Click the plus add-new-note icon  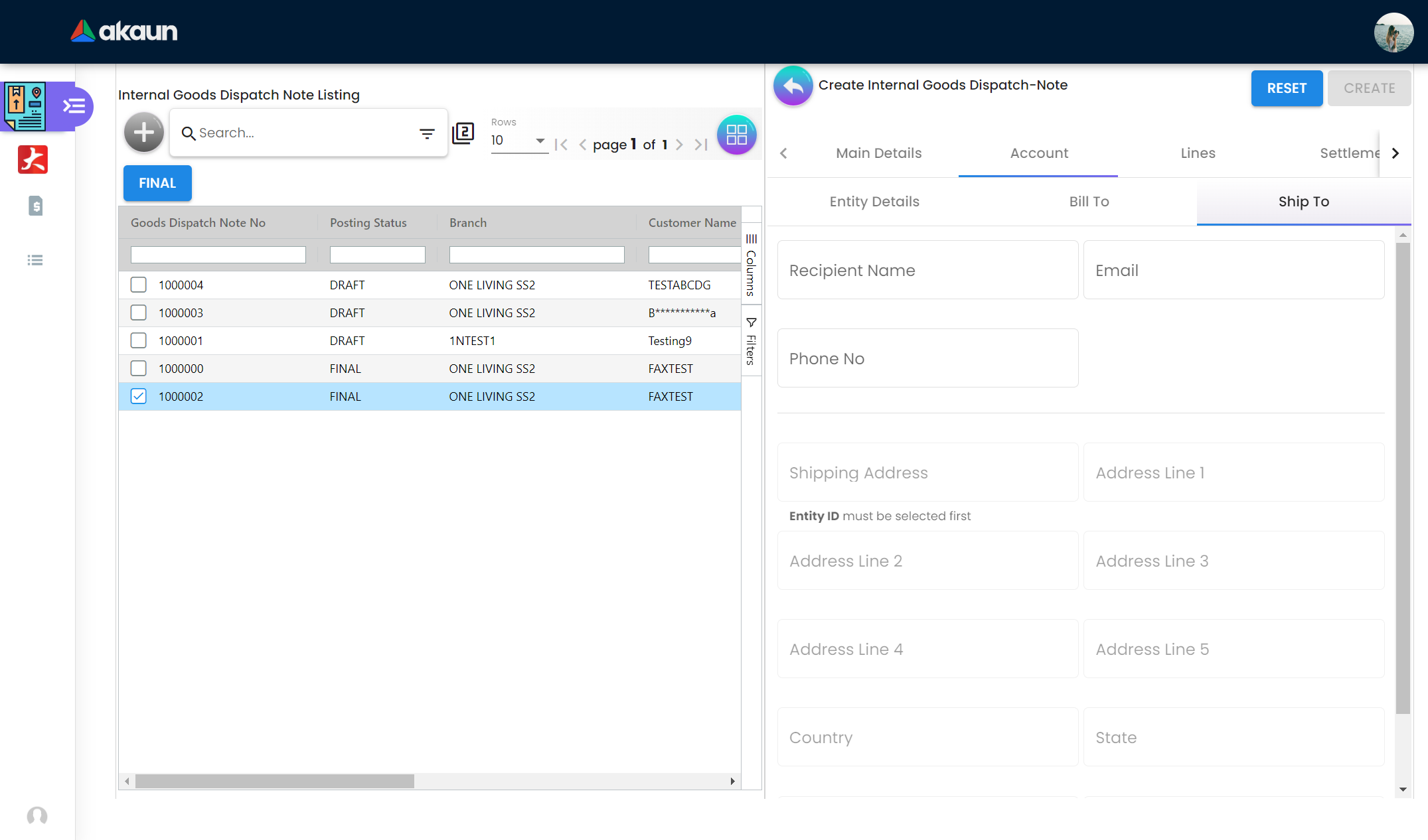(x=143, y=133)
